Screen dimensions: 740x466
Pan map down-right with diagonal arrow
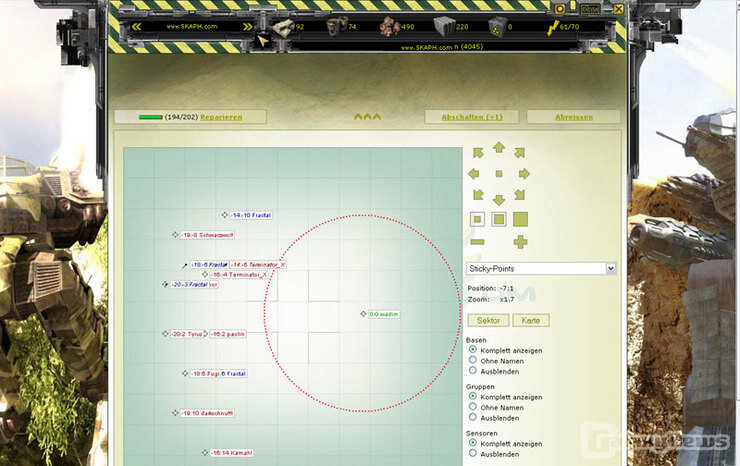pos(520,195)
